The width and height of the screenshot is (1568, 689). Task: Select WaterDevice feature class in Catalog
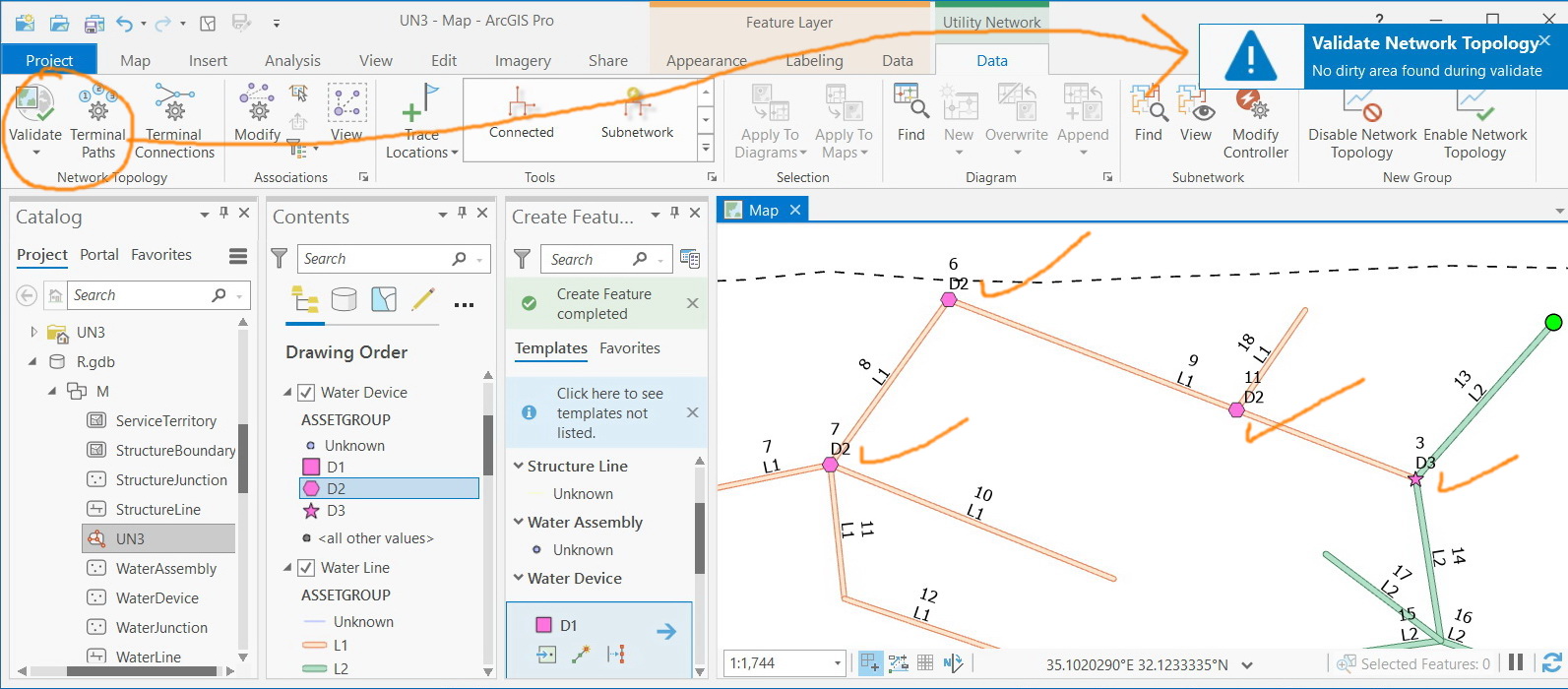click(x=157, y=597)
